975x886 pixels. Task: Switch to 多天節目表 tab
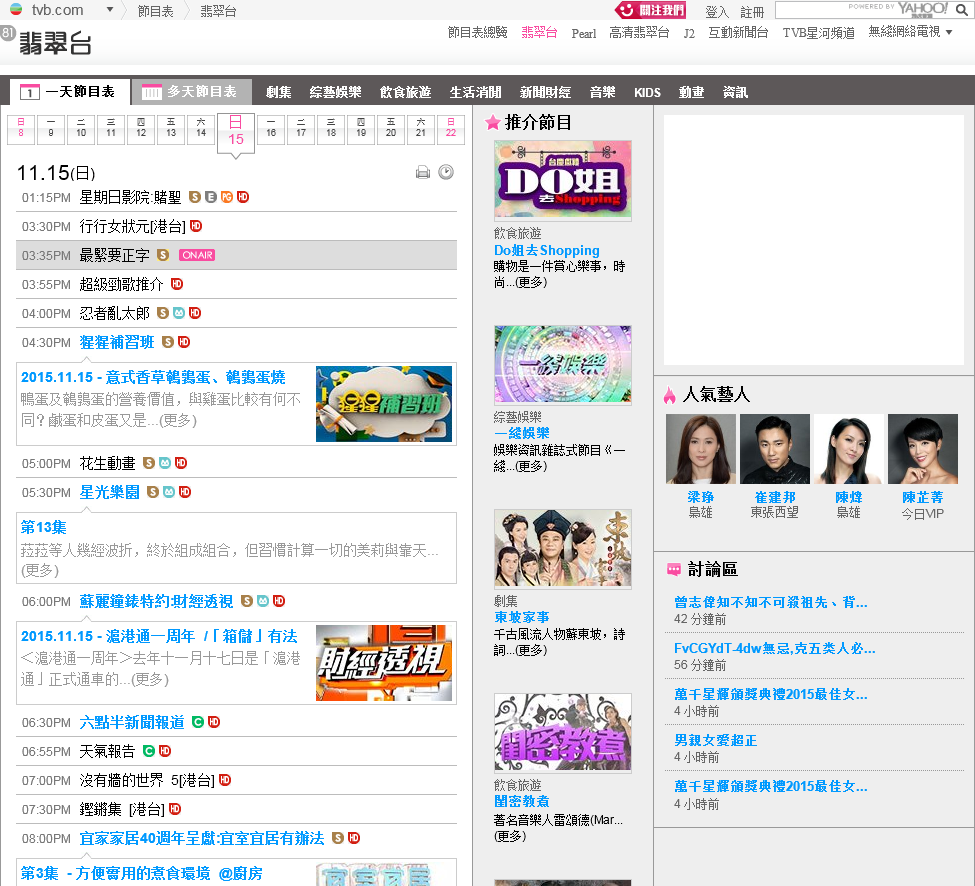pos(192,92)
